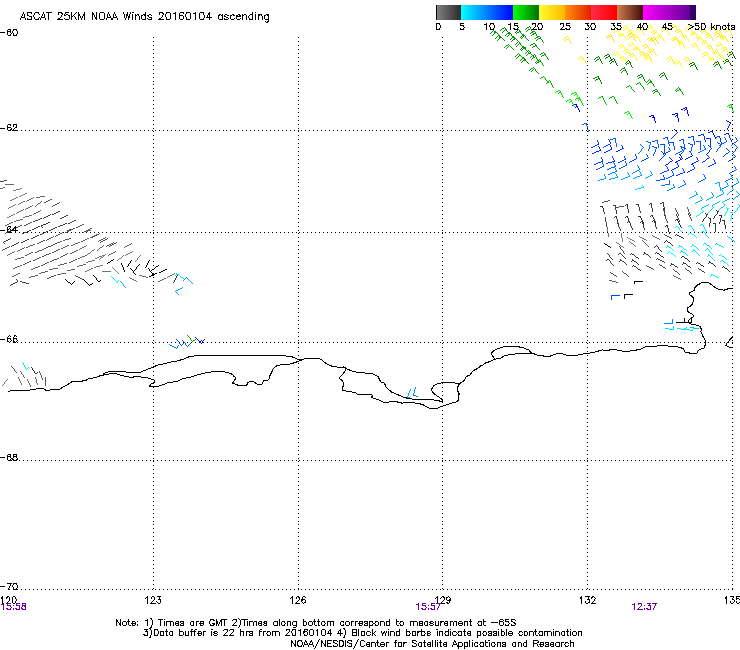This screenshot has width=740, height=650.
Task: Click the -68 latitude label
Action: tap(9, 457)
